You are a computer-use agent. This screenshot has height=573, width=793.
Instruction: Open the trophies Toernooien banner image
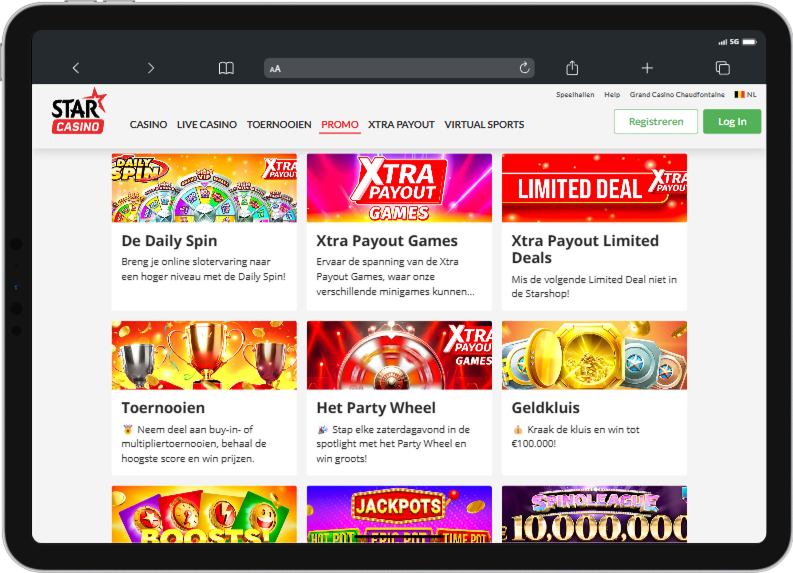204,355
